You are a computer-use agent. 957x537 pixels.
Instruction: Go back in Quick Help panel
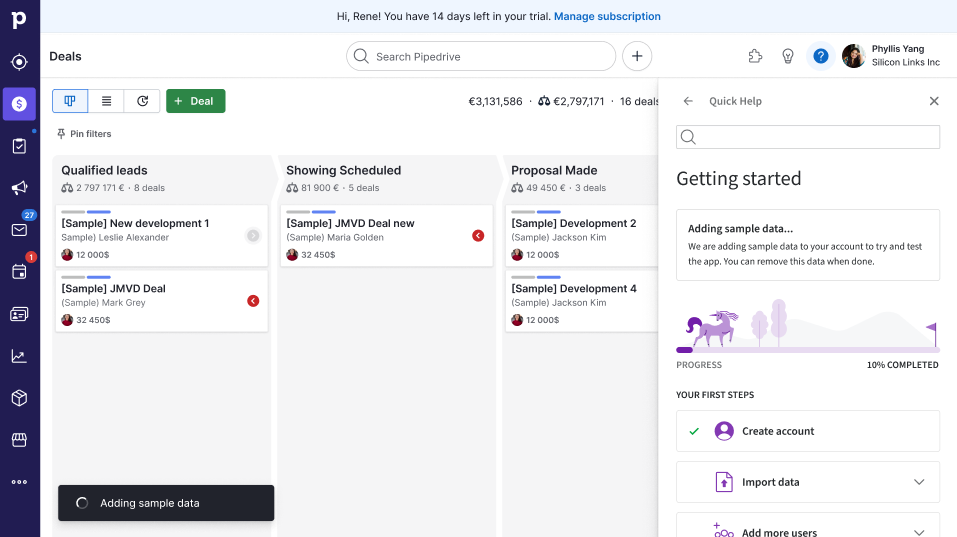click(688, 101)
